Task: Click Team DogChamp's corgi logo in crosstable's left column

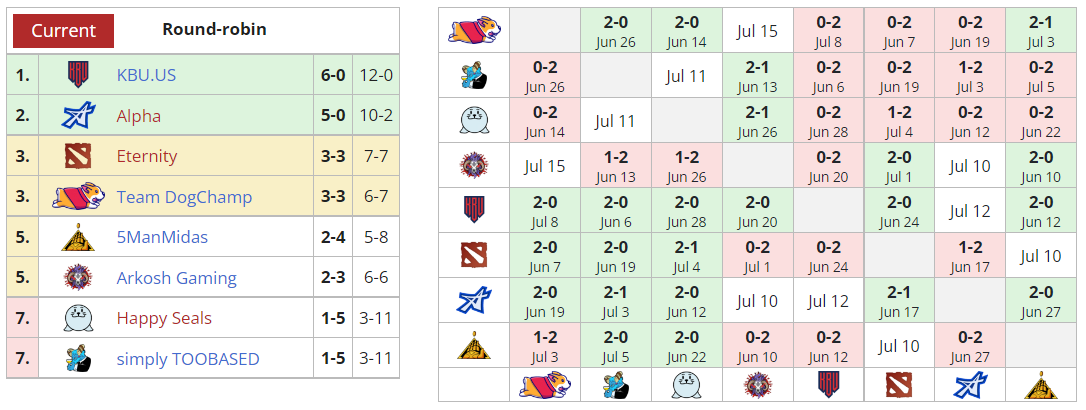Action: pos(473,30)
